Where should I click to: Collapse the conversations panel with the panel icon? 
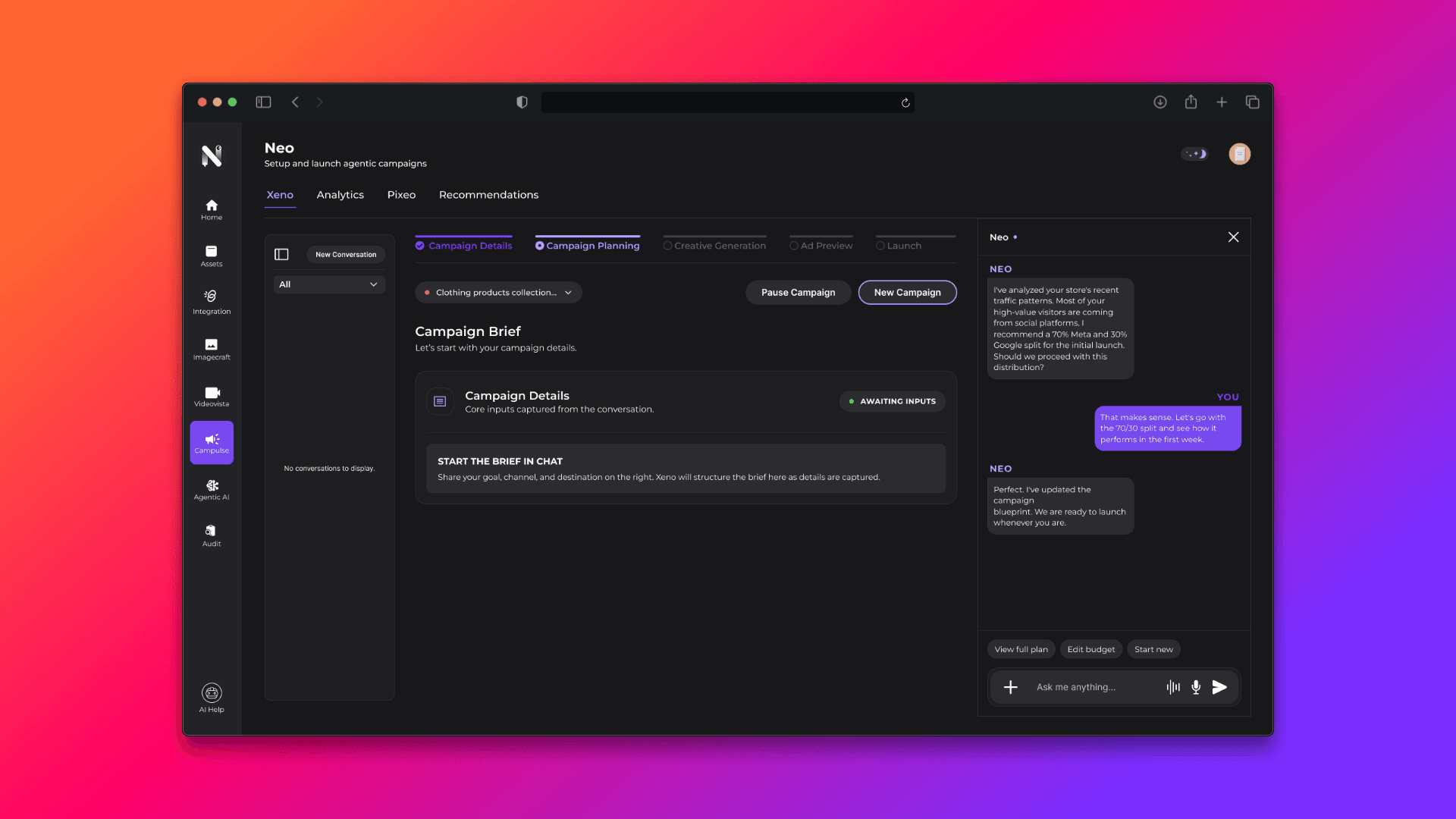point(281,255)
